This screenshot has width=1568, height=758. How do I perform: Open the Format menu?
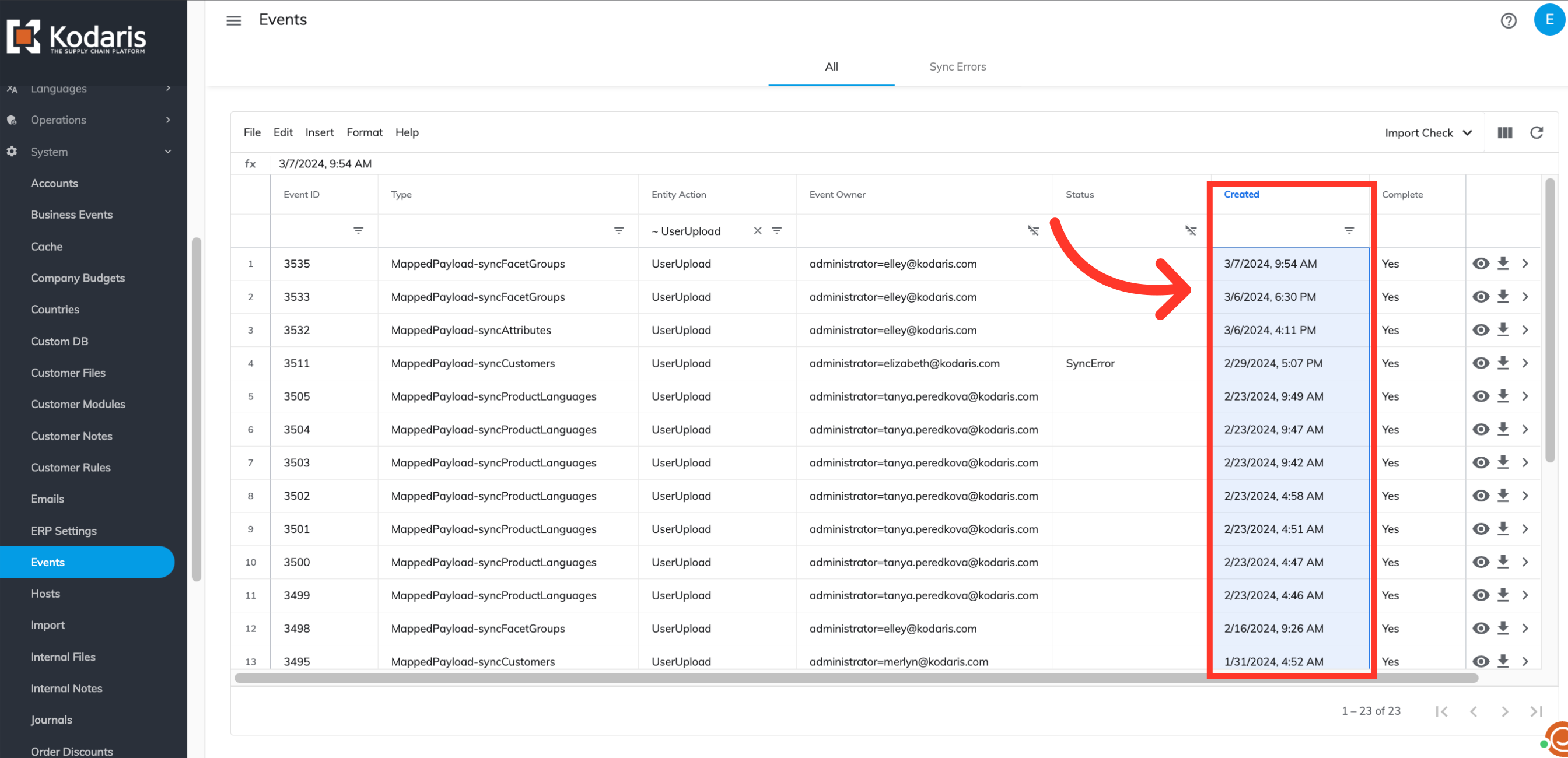[x=364, y=132]
